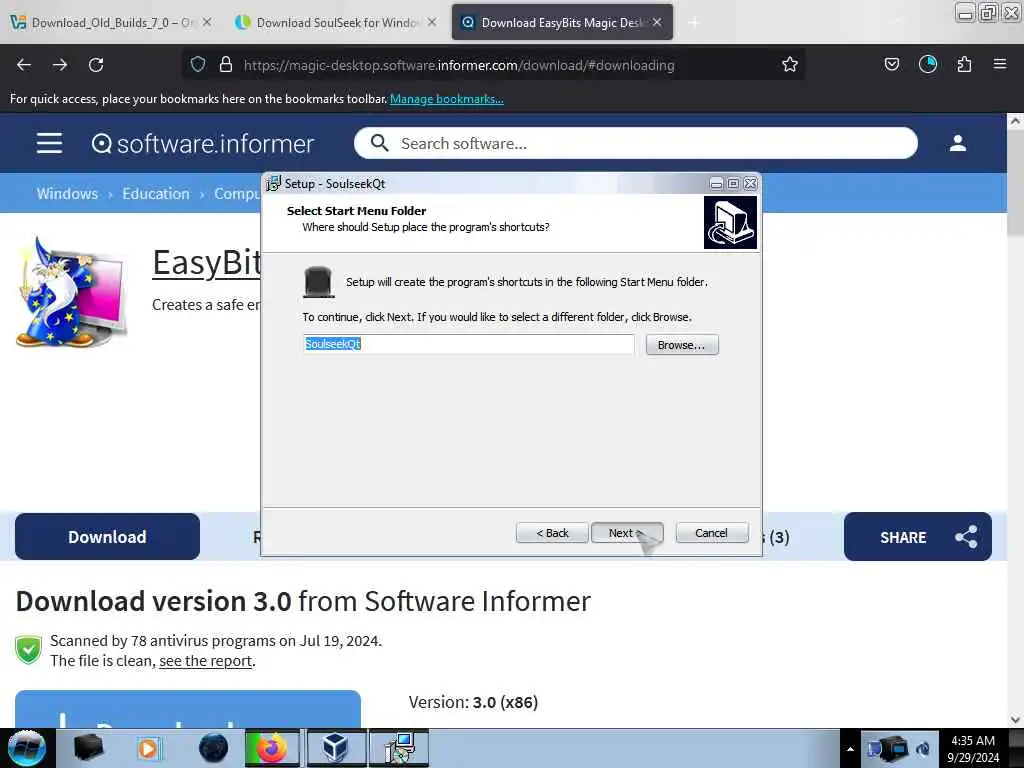This screenshot has height=768, width=1024.
Task: Go to the Education breadcrumb
Action: click(x=155, y=193)
